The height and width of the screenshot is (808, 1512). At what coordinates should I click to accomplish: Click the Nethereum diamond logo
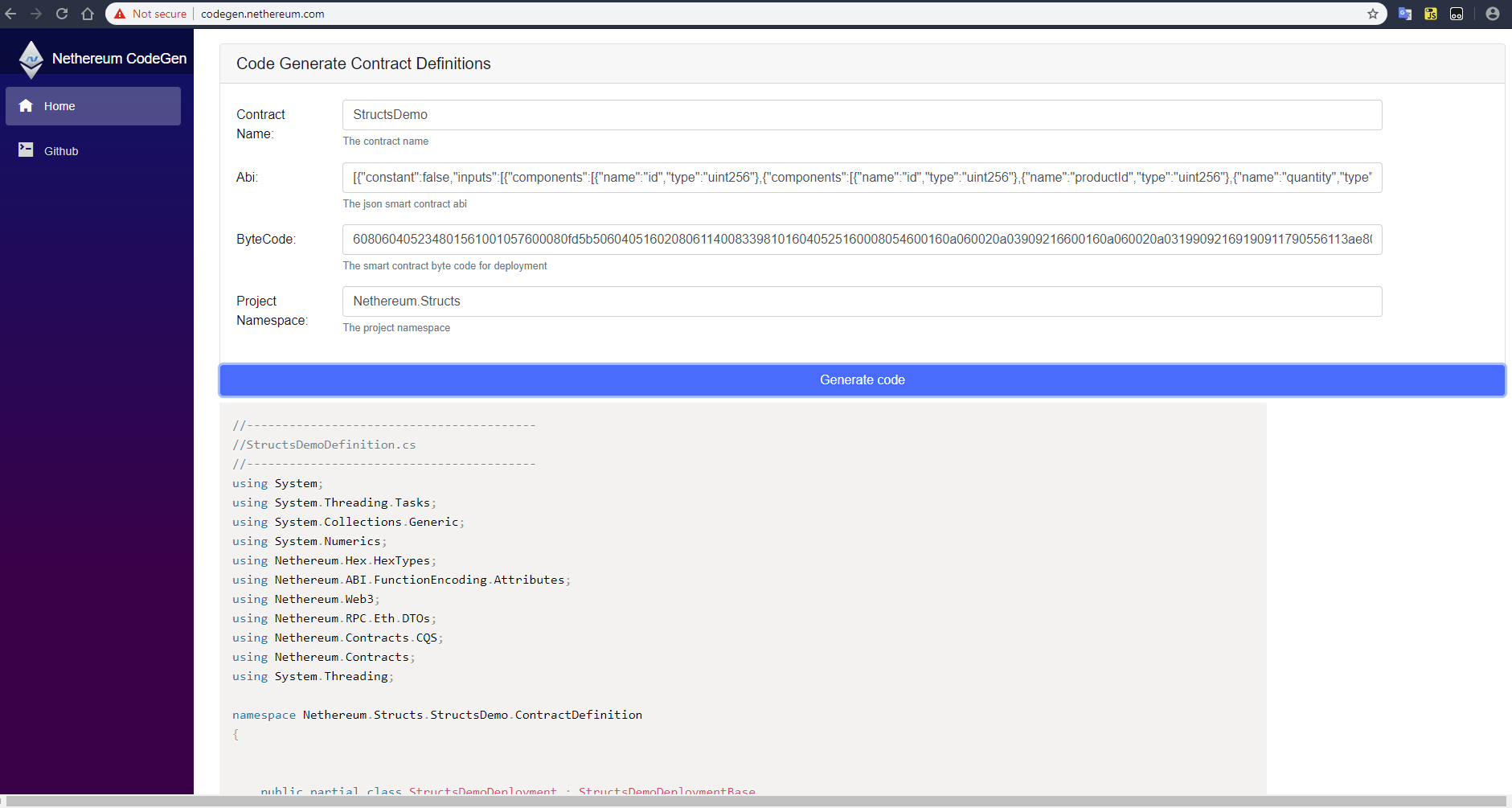[x=31, y=59]
